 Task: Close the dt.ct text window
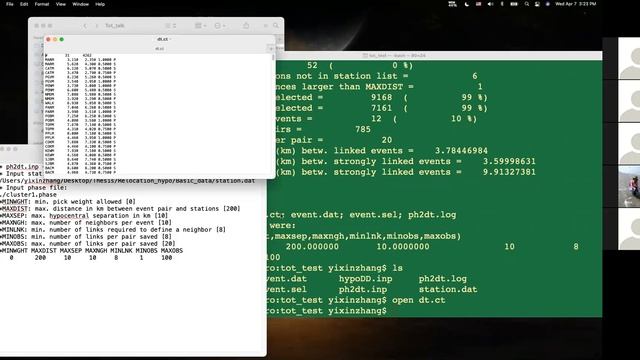pos(48,39)
